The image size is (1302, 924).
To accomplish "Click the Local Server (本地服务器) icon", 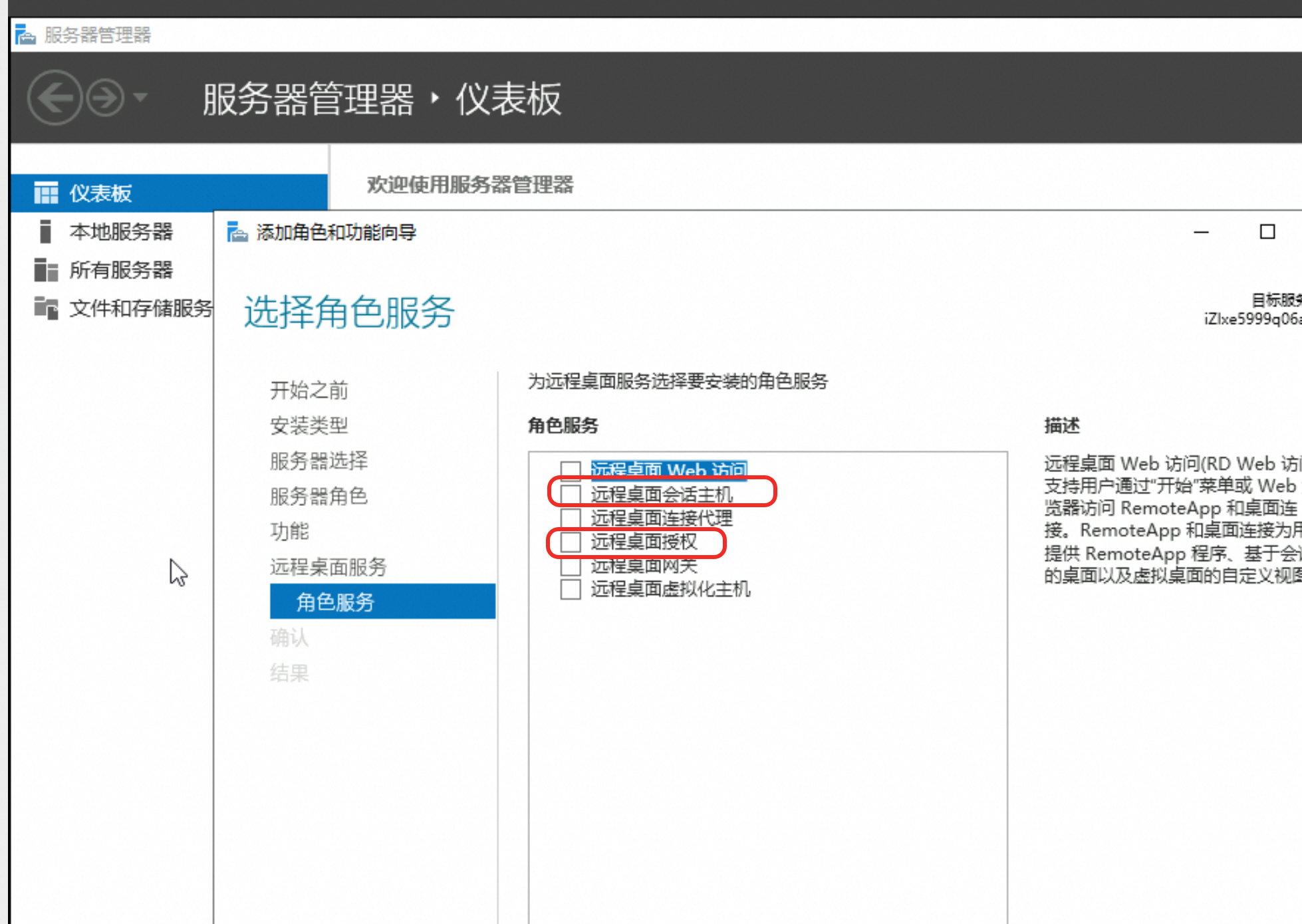I will [45, 231].
